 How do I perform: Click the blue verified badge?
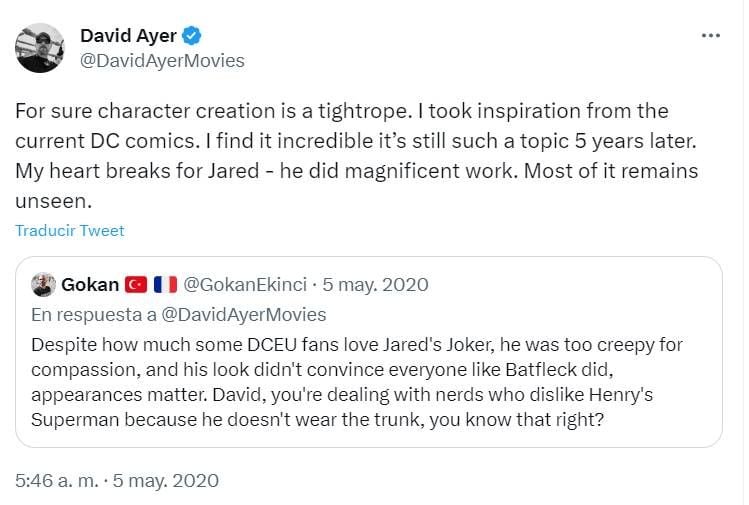[192, 36]
